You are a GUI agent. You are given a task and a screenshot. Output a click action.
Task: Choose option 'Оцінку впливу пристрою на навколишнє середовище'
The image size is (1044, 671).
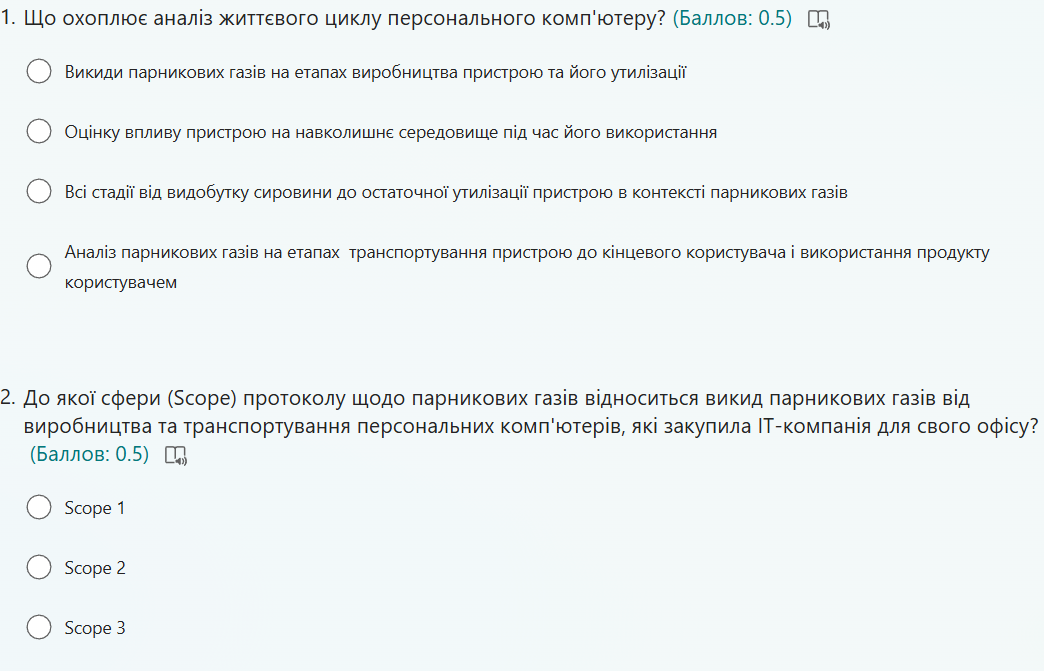39,131
